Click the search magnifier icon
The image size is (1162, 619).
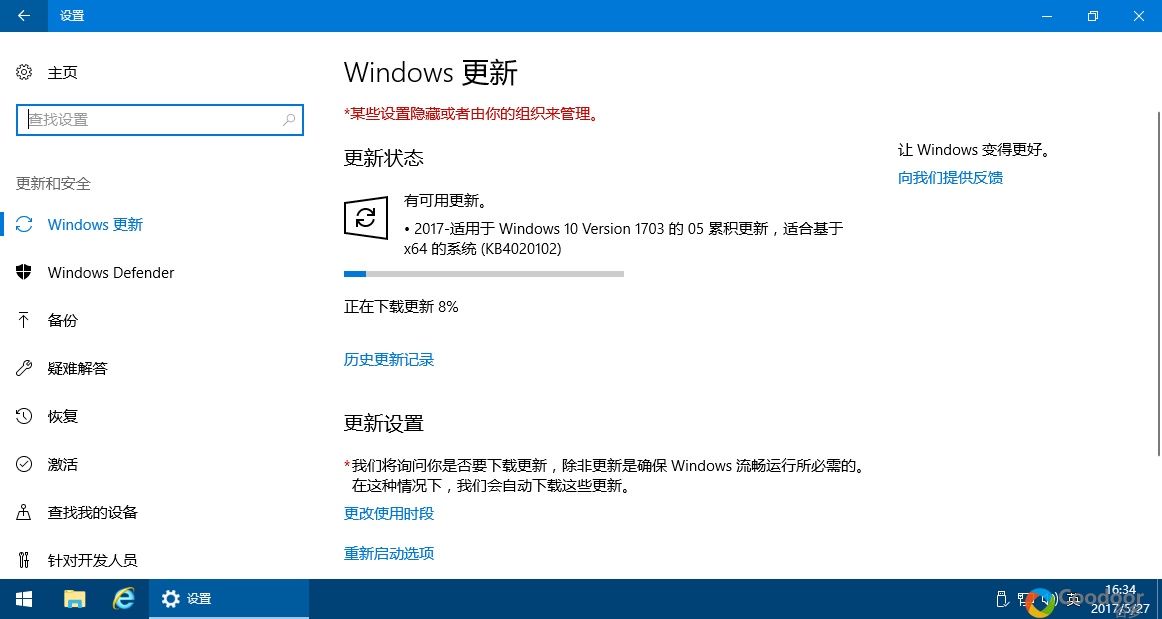289,119
